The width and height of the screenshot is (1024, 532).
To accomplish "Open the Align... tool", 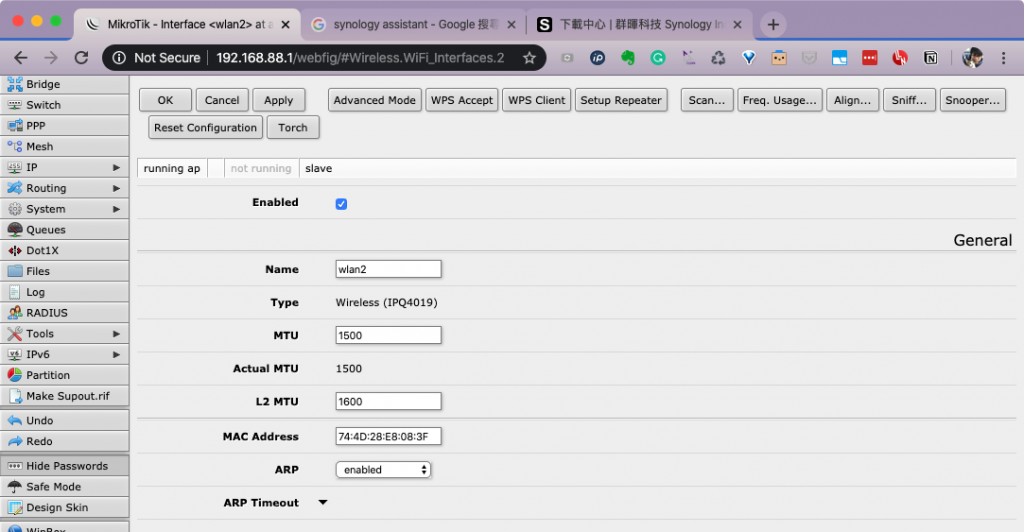I will (x=852, y=100).
